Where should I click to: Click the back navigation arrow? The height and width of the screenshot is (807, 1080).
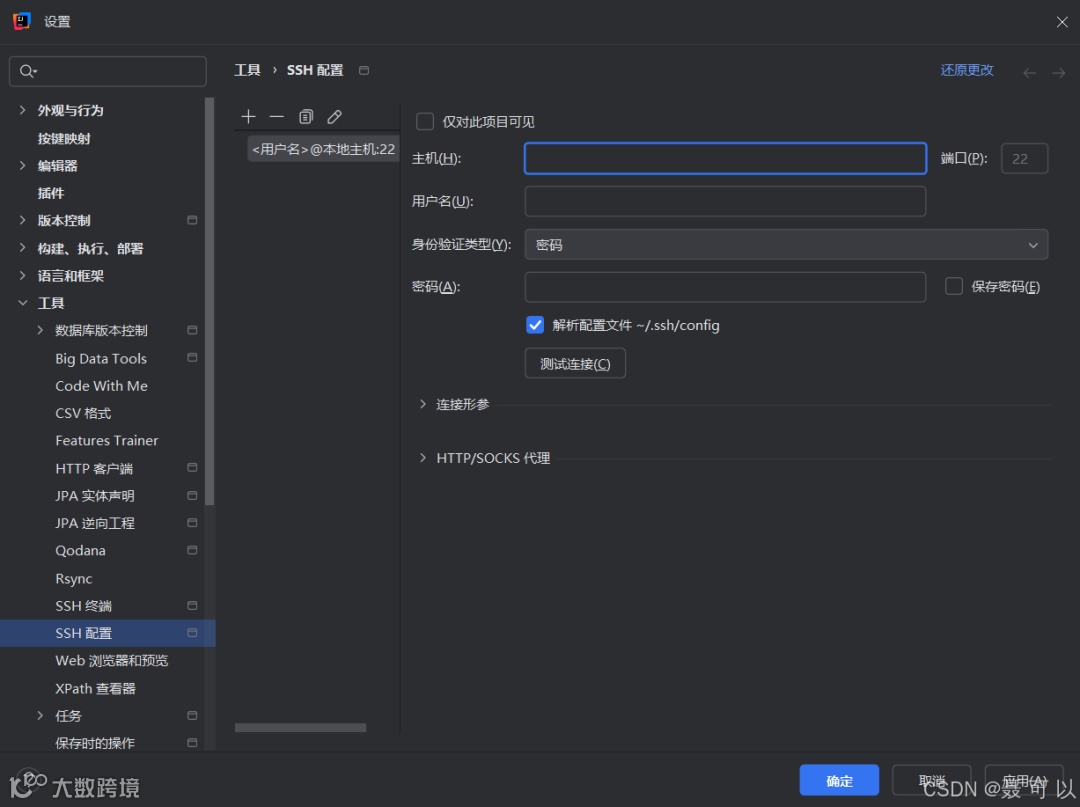coord(1030,72)
